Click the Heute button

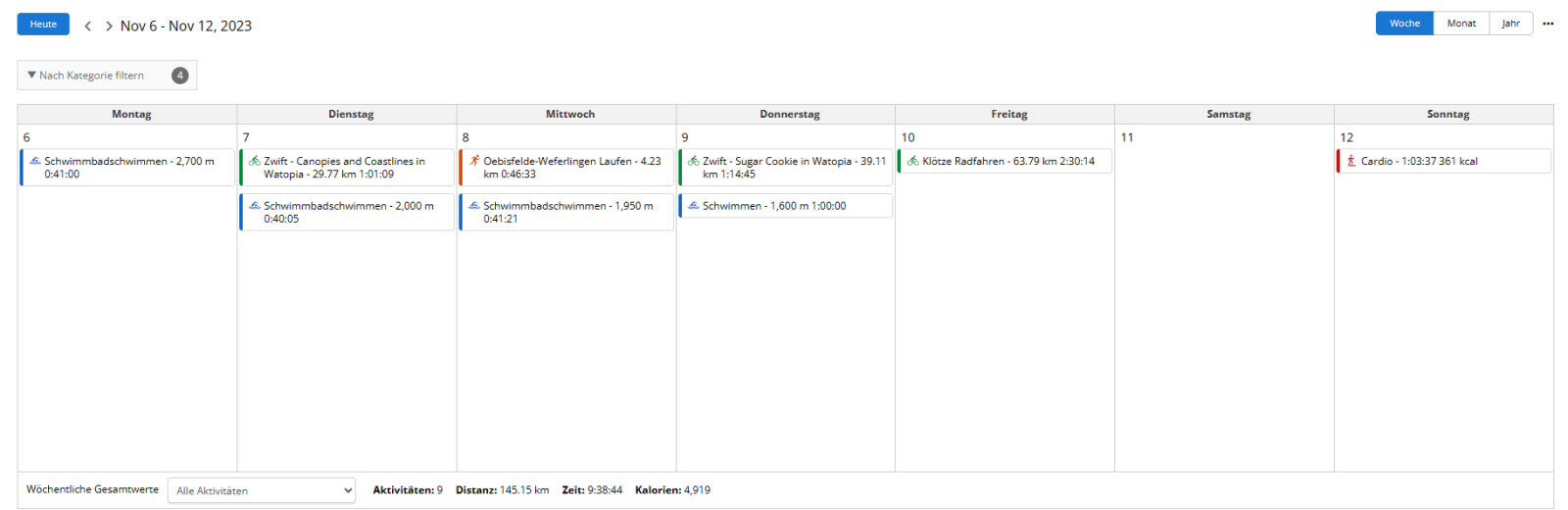[43, 24]
